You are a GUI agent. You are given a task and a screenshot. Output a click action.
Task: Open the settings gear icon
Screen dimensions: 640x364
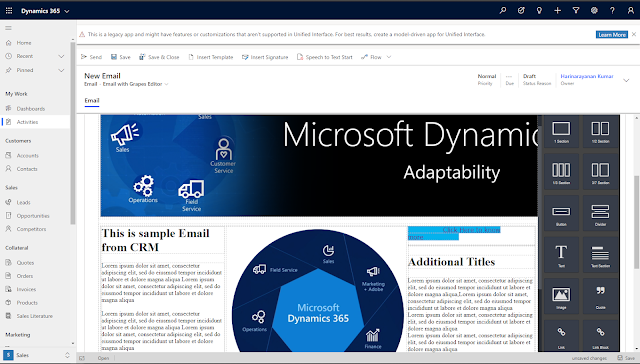point(594,11)
